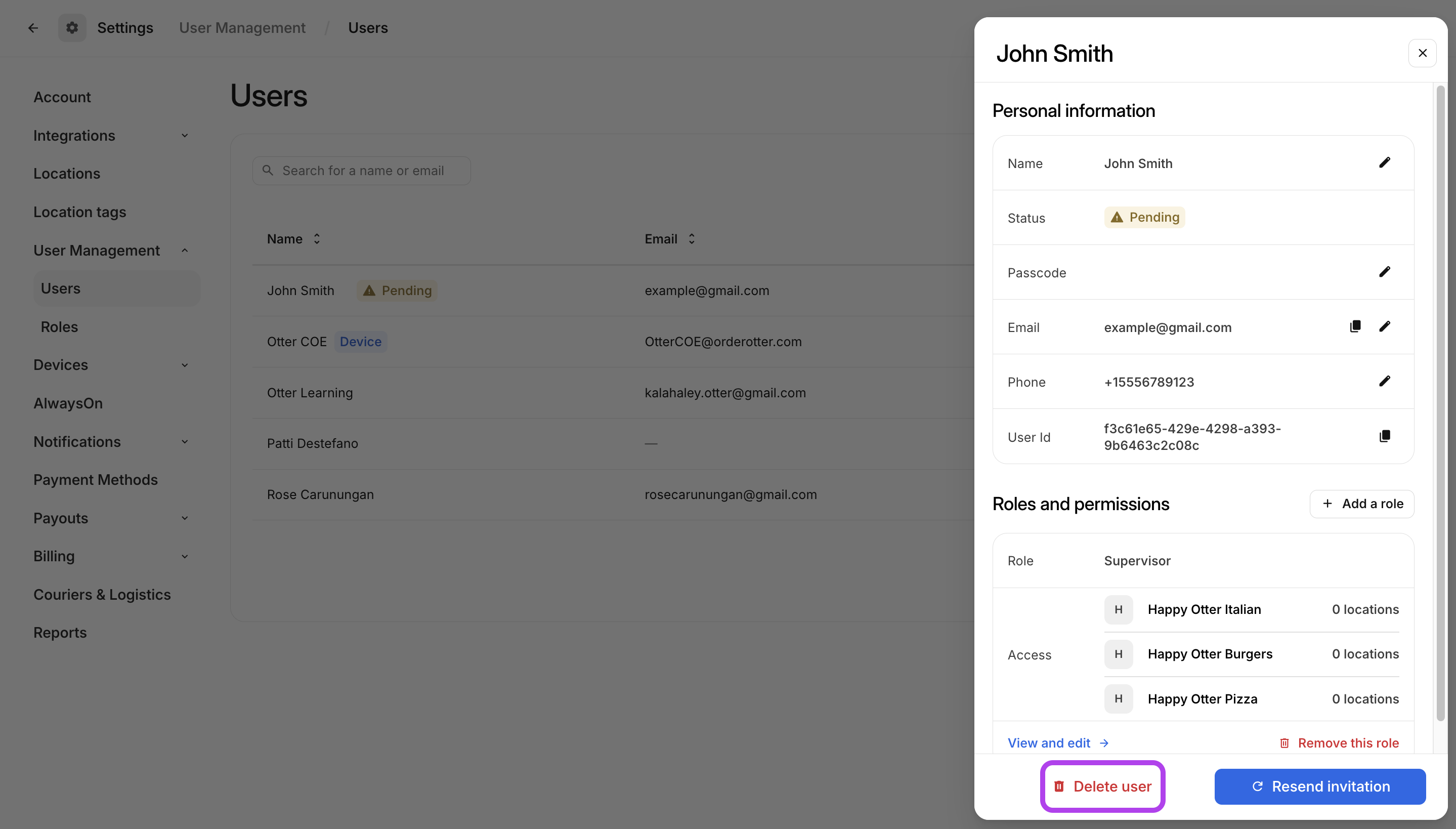Open Payment Methods

click(x=96, y=479)
